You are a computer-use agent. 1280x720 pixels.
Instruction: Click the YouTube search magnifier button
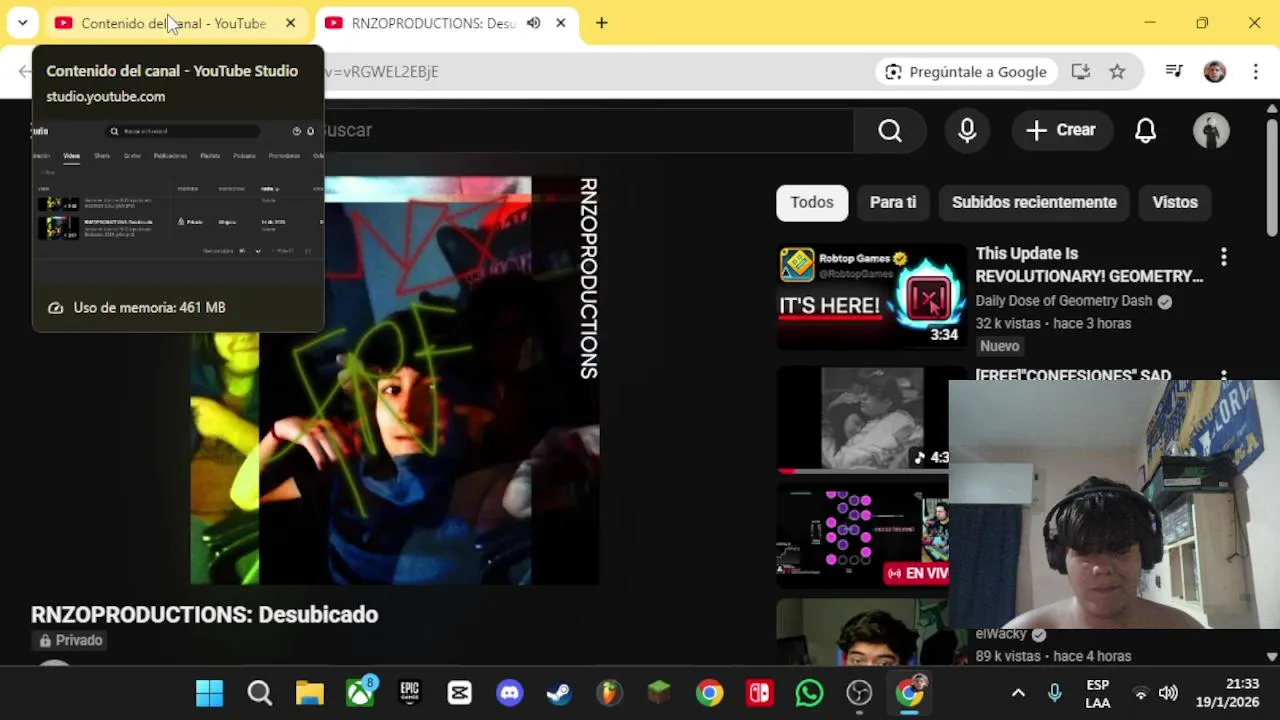tap(890, 130)
